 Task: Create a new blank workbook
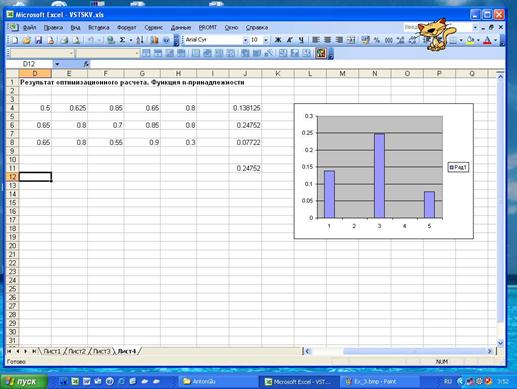15,40
